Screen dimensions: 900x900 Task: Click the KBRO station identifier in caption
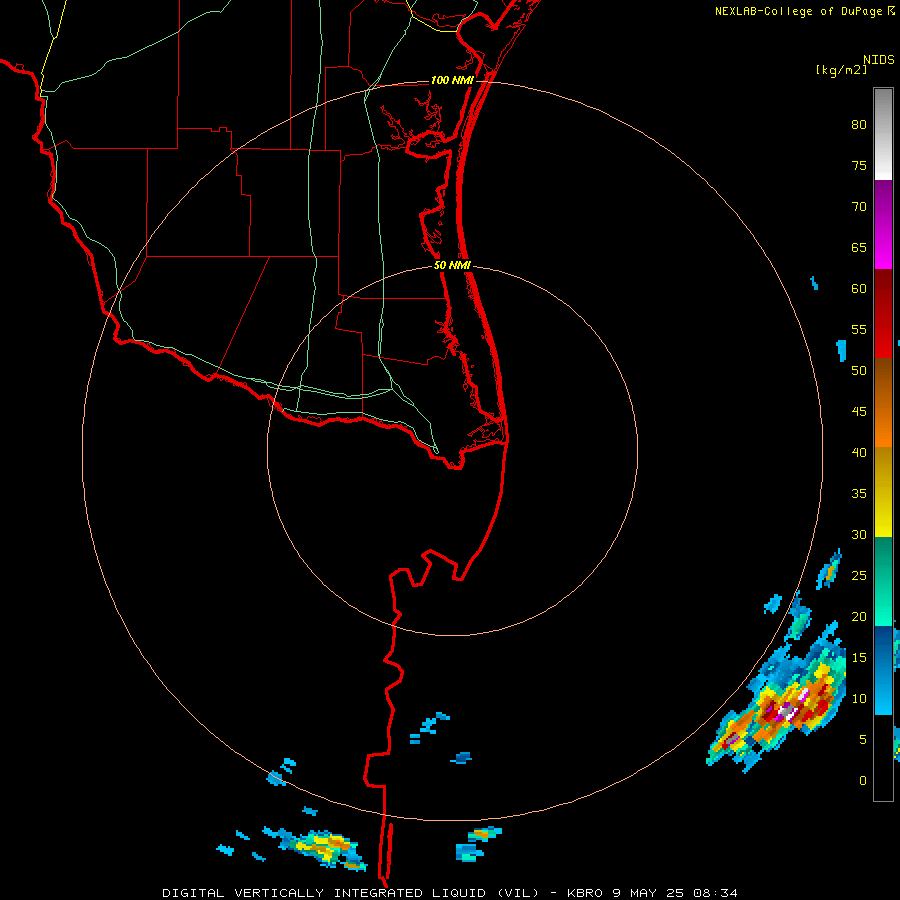coord(585,893)
